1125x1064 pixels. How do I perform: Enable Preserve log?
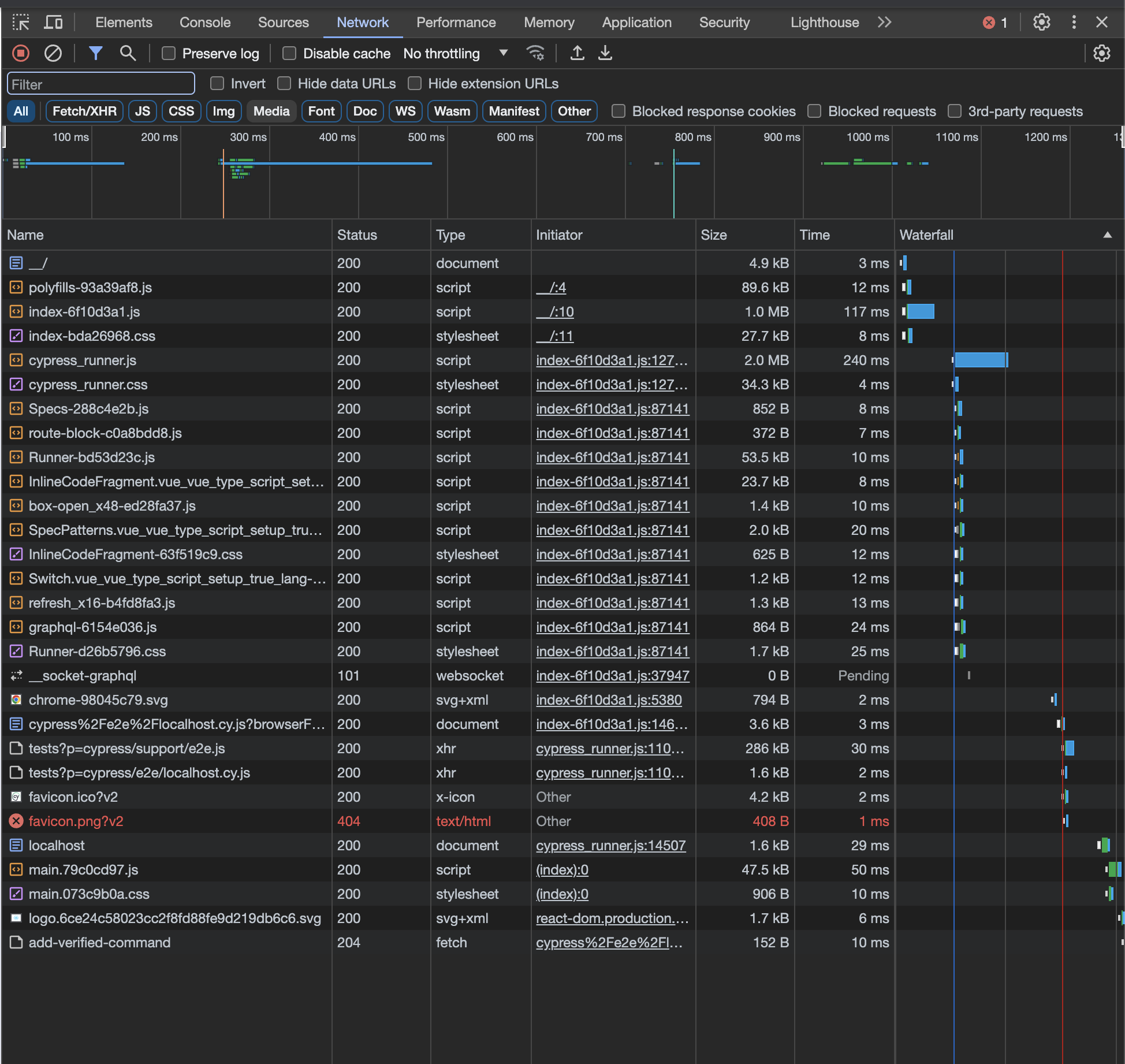169,53
